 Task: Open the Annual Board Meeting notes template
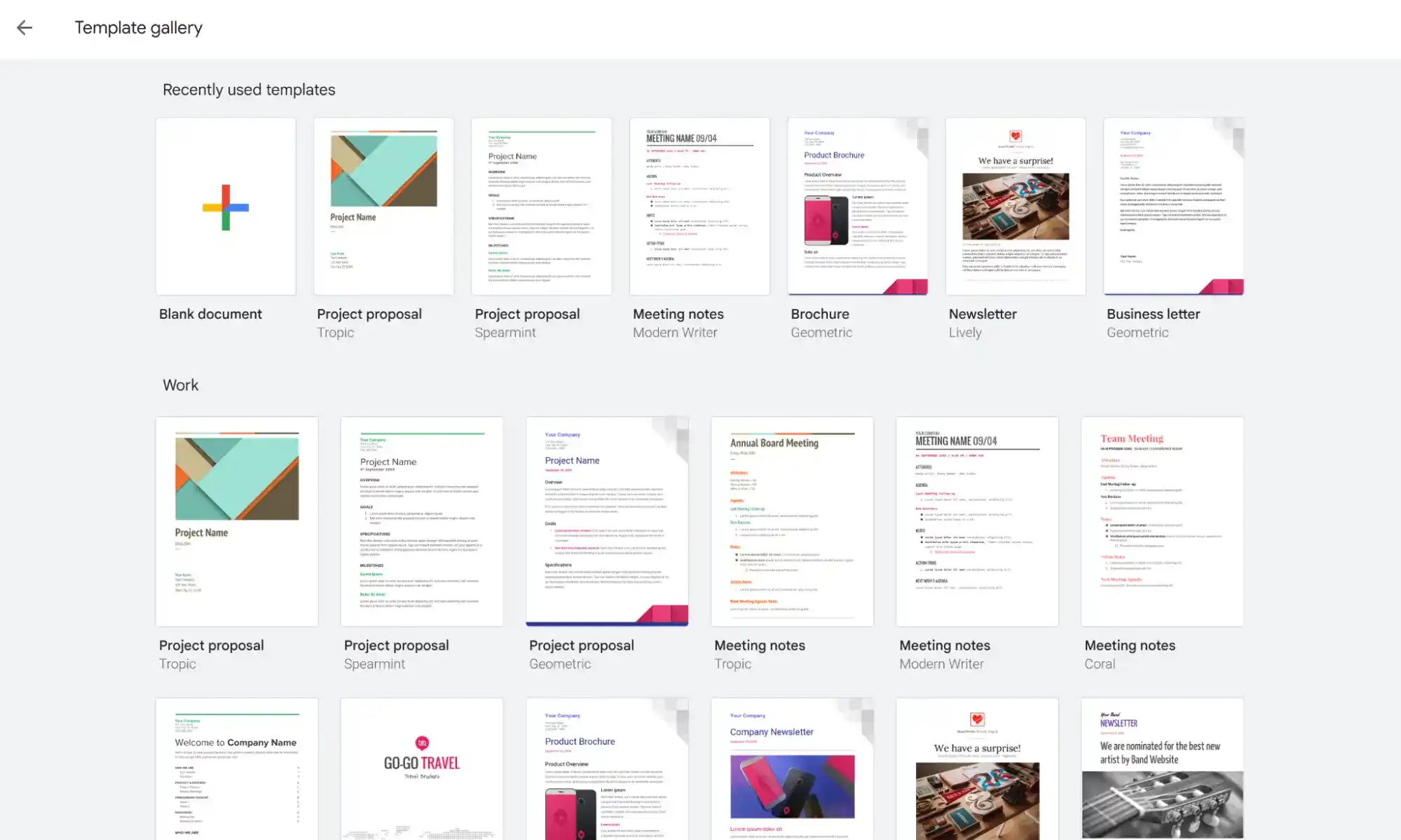(x=792, y=521)
